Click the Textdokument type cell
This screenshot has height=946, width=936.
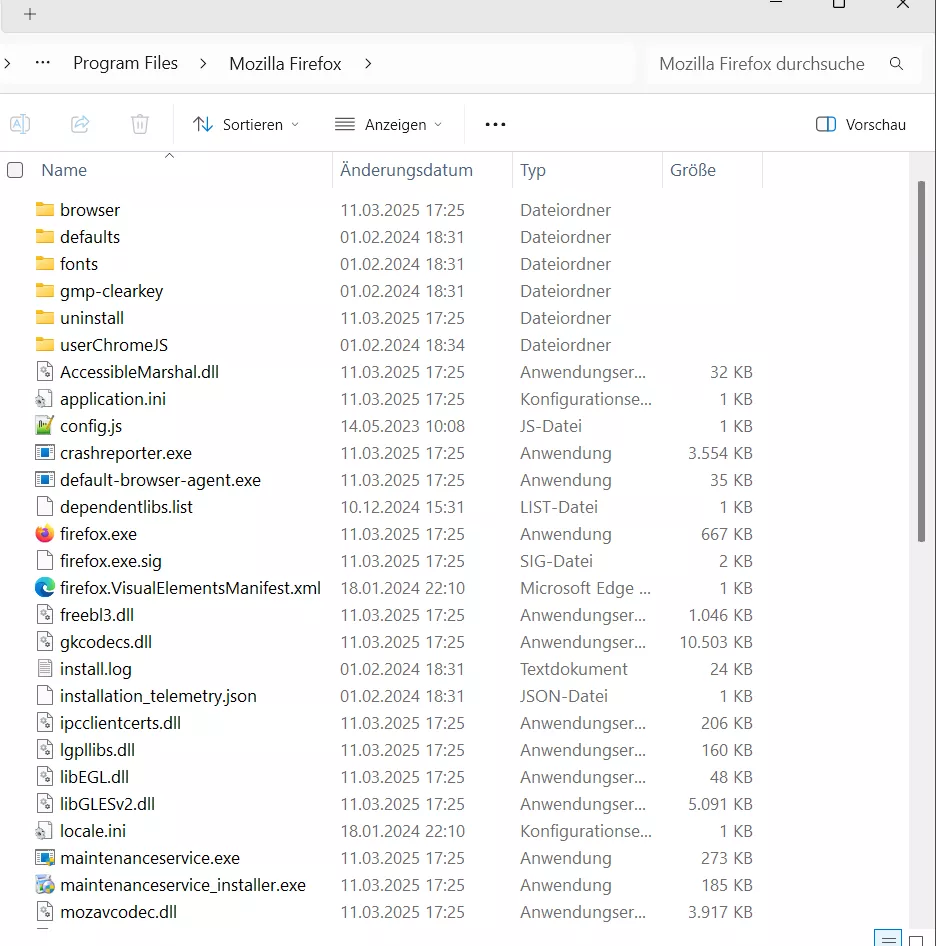[x=573, y=668]
